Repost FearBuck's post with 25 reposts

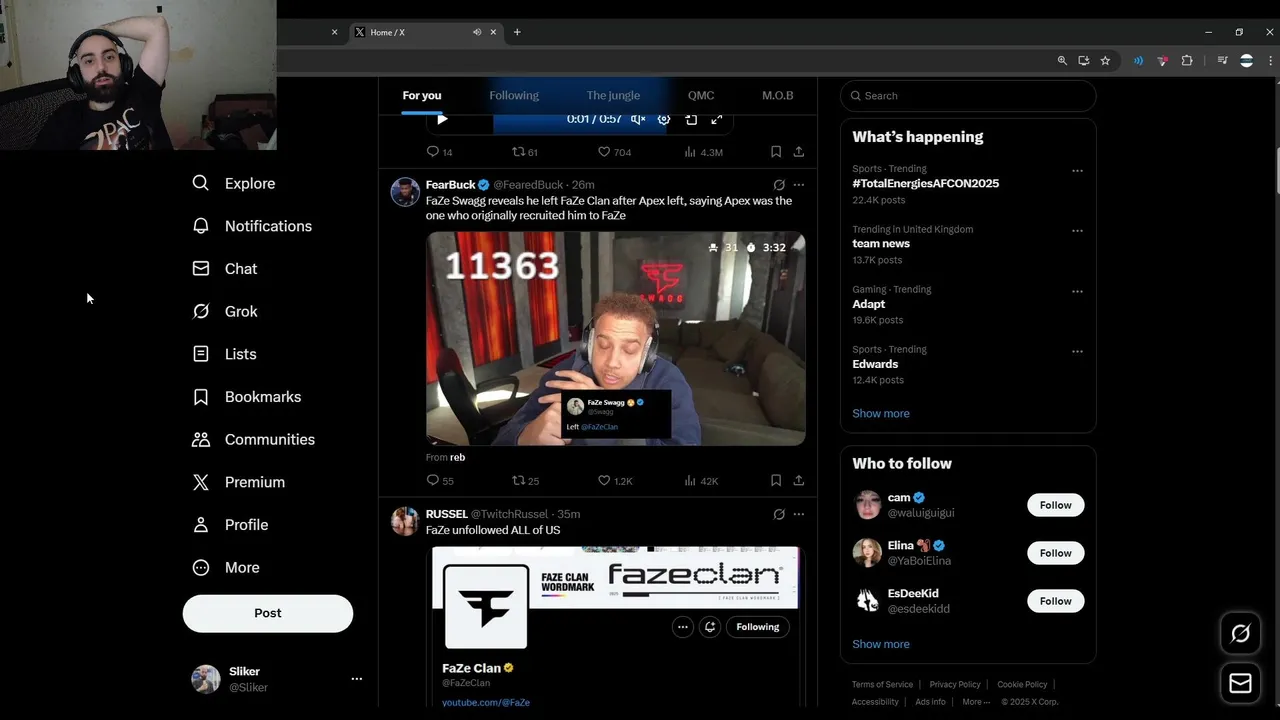click(526, 481)
